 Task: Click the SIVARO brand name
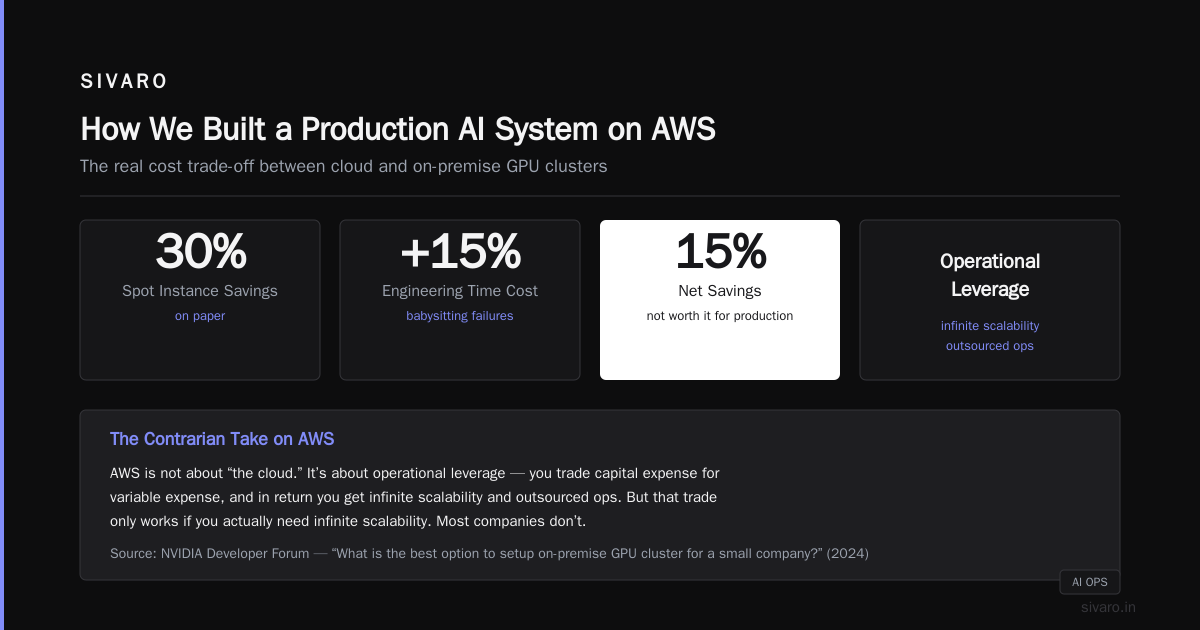124,82
